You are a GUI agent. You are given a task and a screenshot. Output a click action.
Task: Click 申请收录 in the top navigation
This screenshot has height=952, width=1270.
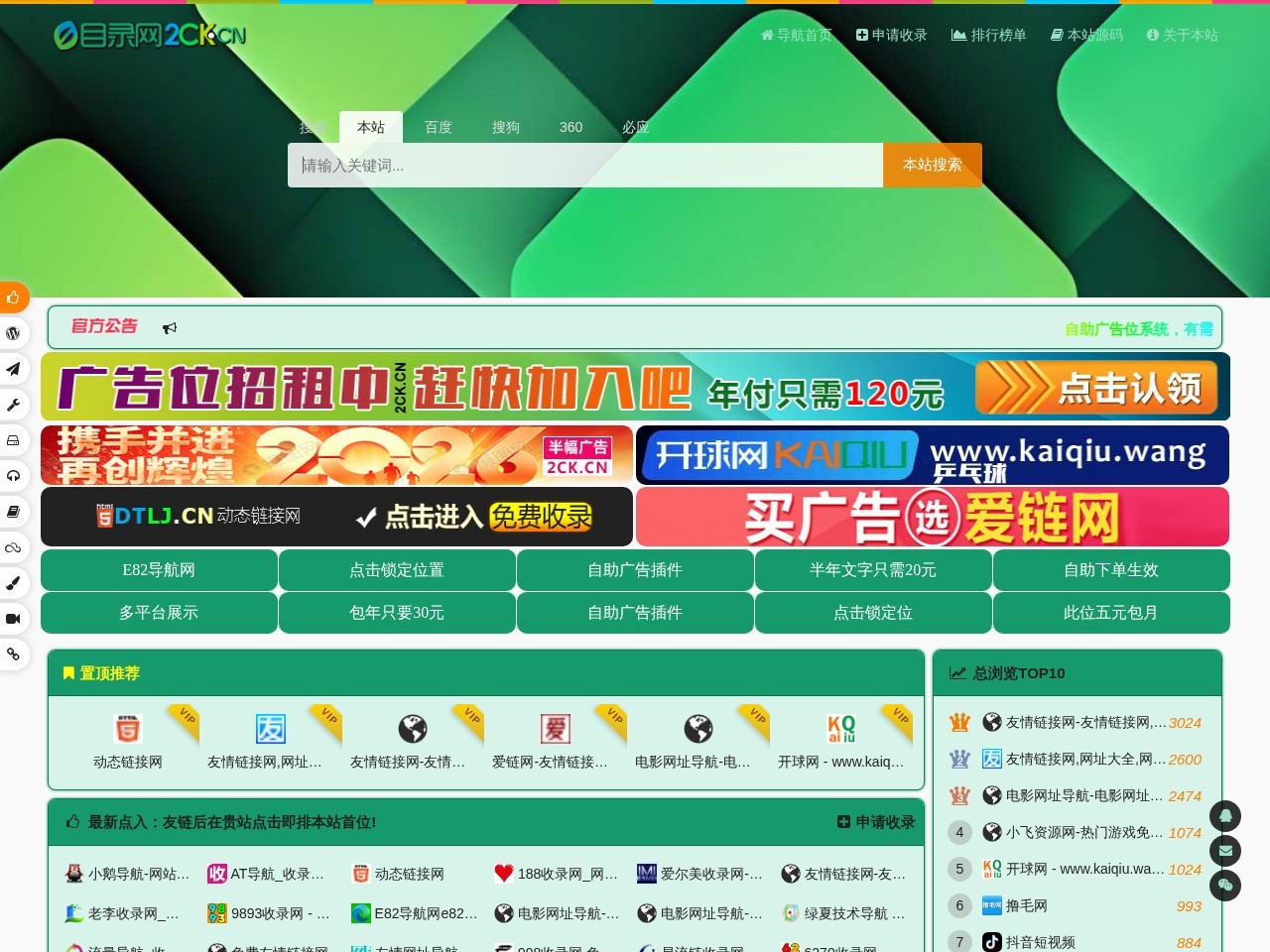coord(890,35)
